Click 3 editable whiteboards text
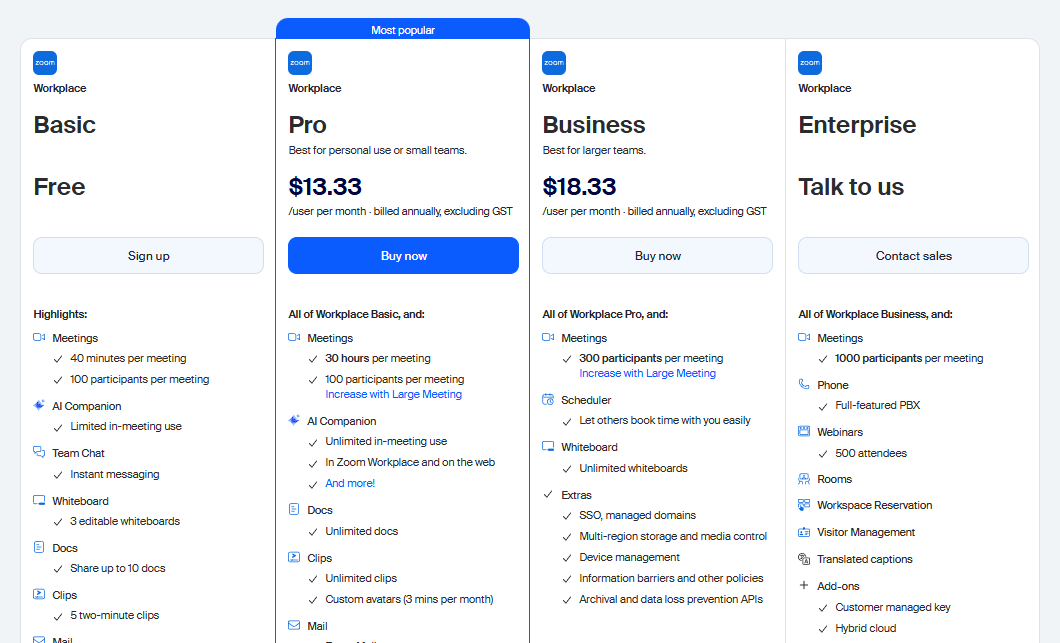Screen dimensions: 1060x643 [125, 521]
